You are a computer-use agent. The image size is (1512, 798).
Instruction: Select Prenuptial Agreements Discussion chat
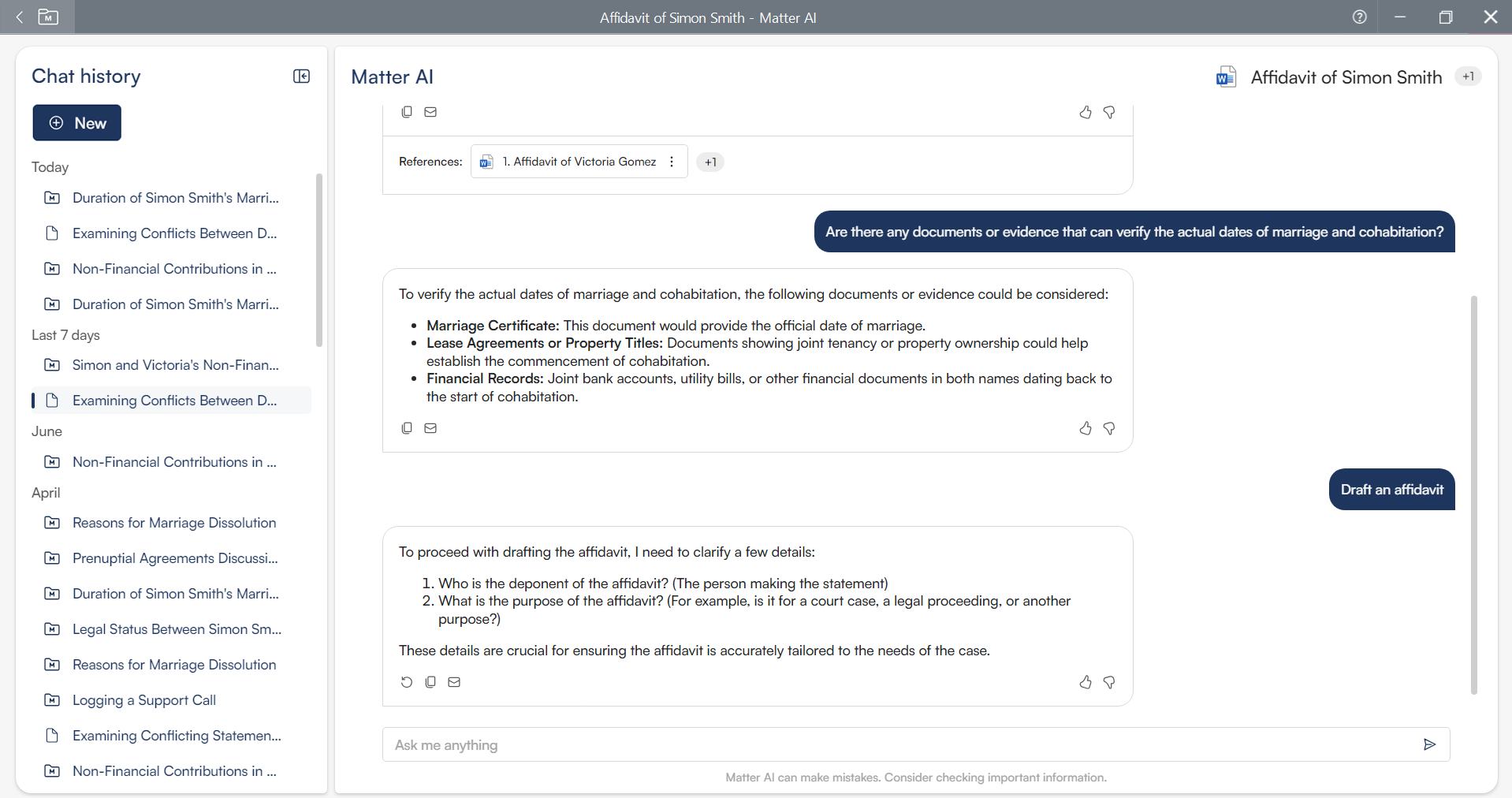[175, 558]
